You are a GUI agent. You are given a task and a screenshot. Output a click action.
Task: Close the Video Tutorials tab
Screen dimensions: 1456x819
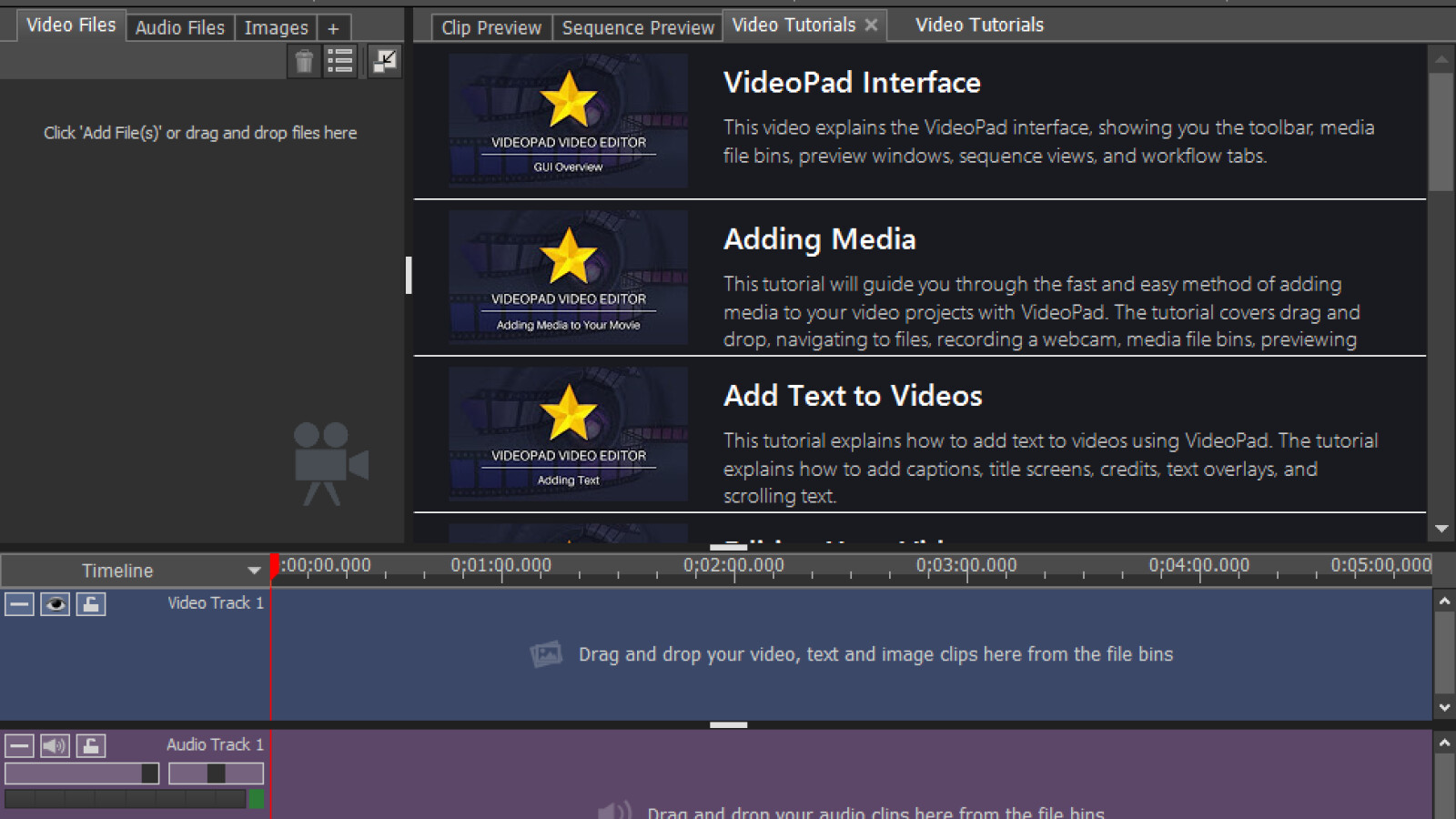point(873,25)
